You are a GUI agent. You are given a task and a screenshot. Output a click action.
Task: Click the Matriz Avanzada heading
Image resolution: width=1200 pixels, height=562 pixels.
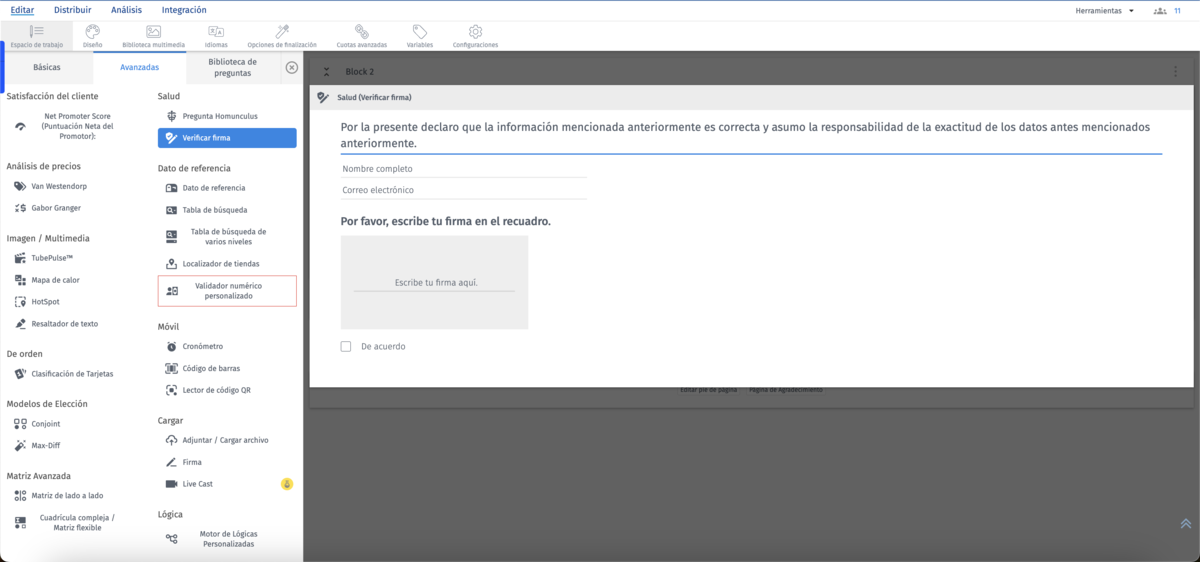pyautogui.click(x=38, y=476)
